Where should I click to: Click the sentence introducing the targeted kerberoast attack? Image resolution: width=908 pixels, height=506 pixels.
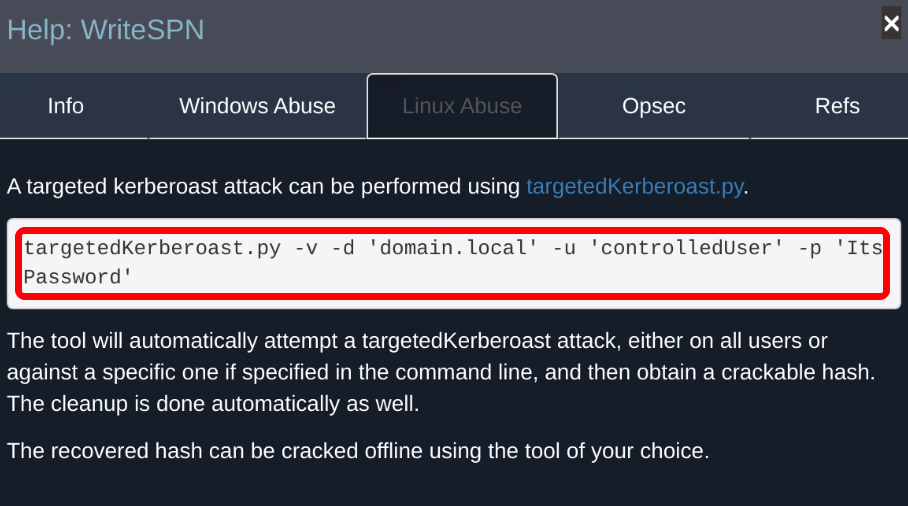[x=265, y=186]
